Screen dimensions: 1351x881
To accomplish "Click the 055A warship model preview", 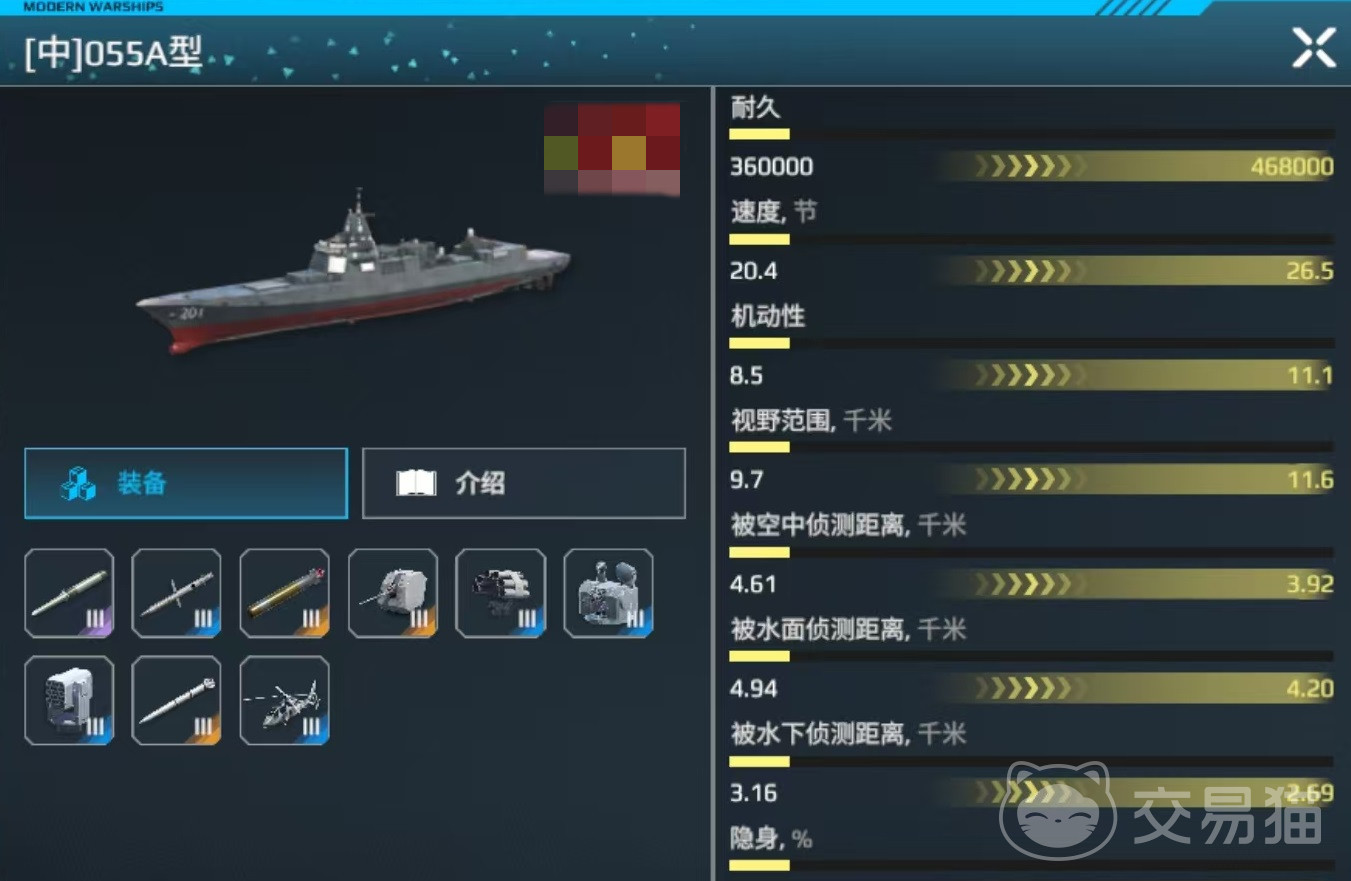I will point(353,272).
